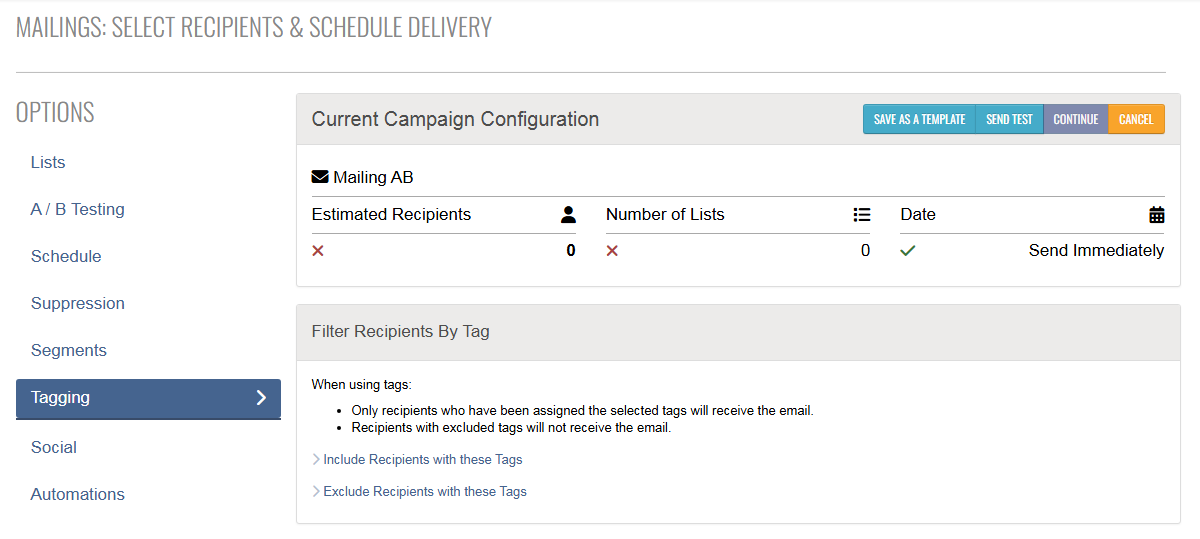Expand Include Recipients with these Tags
Image resolution: width=1200 pixels, height=539 pixels.
point(417,460)
